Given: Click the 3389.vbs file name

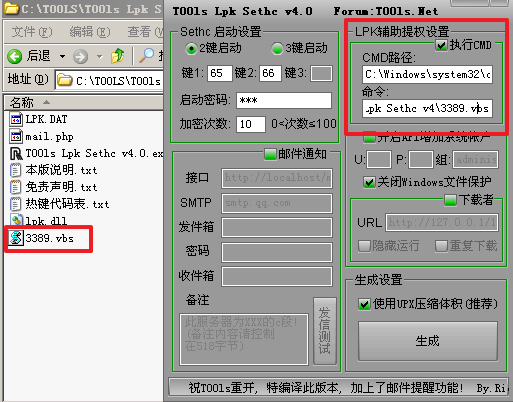Looking at the screenshot, I should pyautogui.click(x=49, y=238).
